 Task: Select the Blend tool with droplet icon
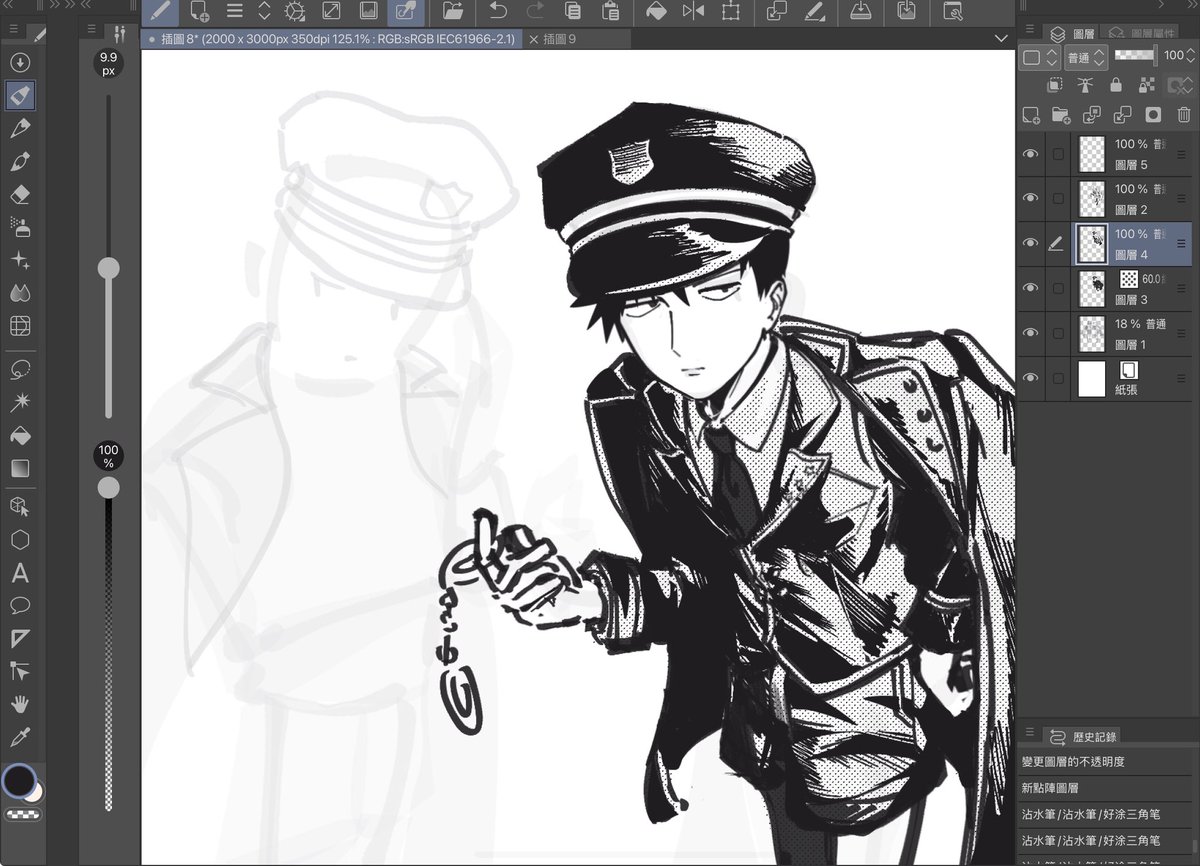pos(19,294)
